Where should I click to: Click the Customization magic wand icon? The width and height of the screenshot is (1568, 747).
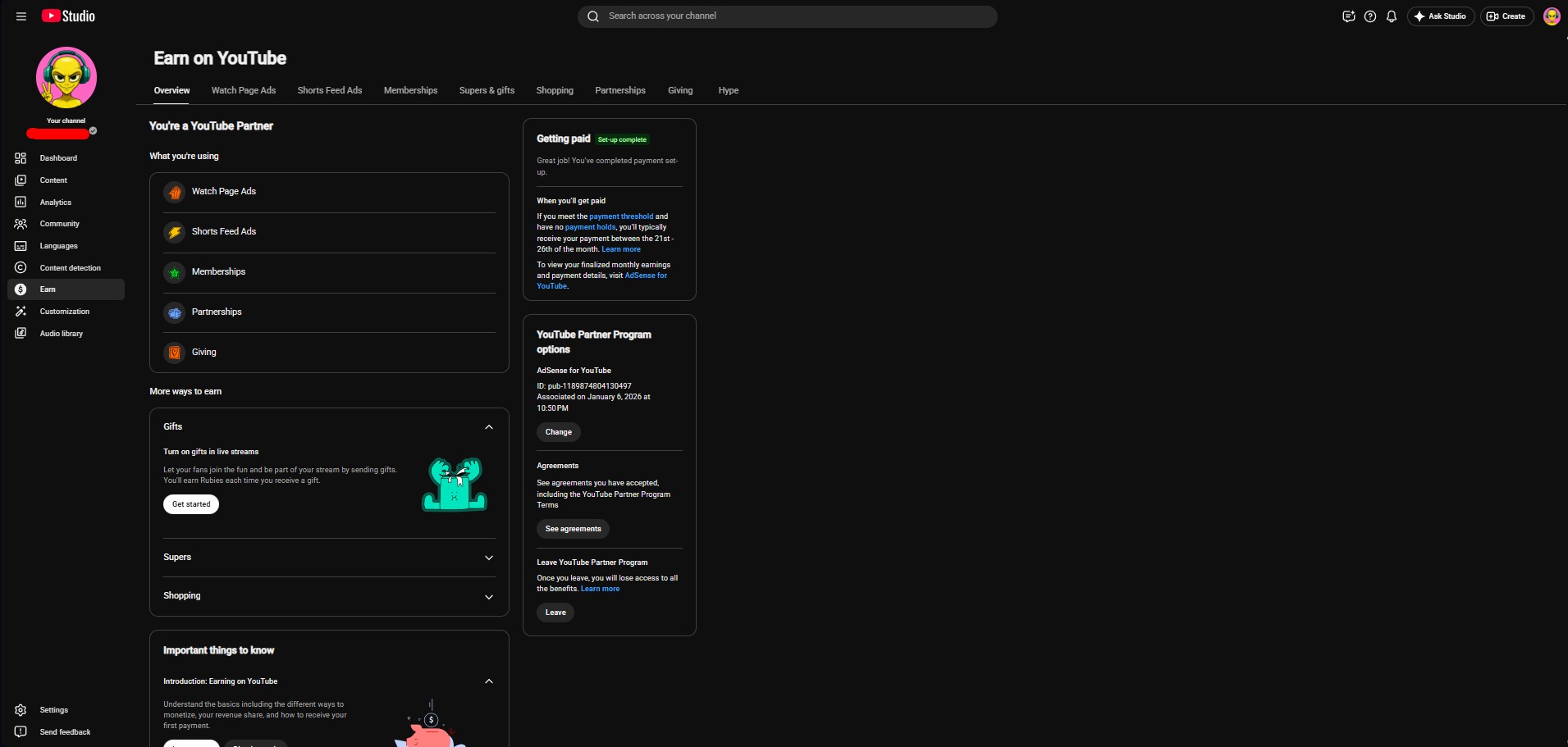pos(21,312)
